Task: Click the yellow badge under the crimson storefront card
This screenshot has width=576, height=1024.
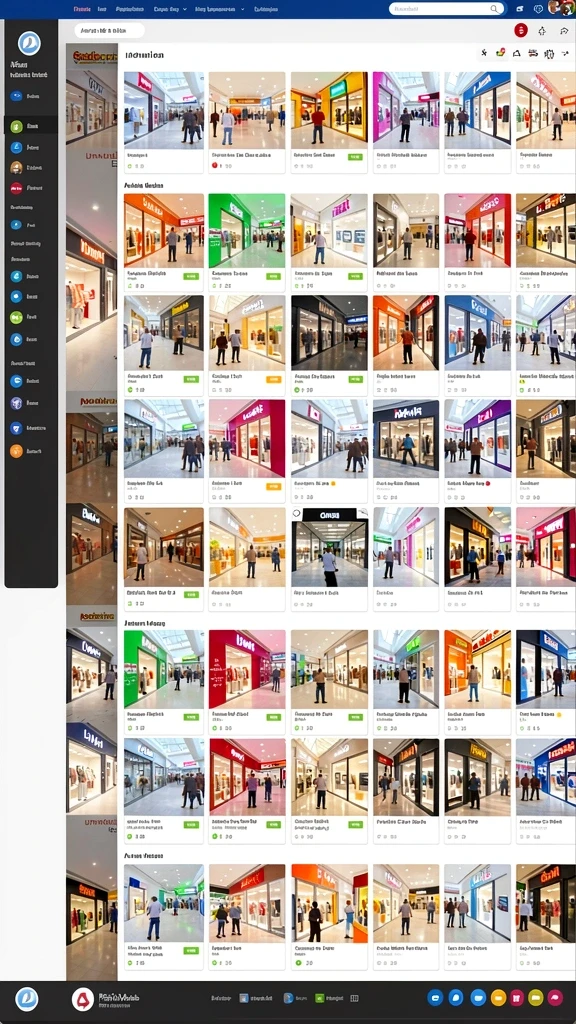Action: pos(273,487)
